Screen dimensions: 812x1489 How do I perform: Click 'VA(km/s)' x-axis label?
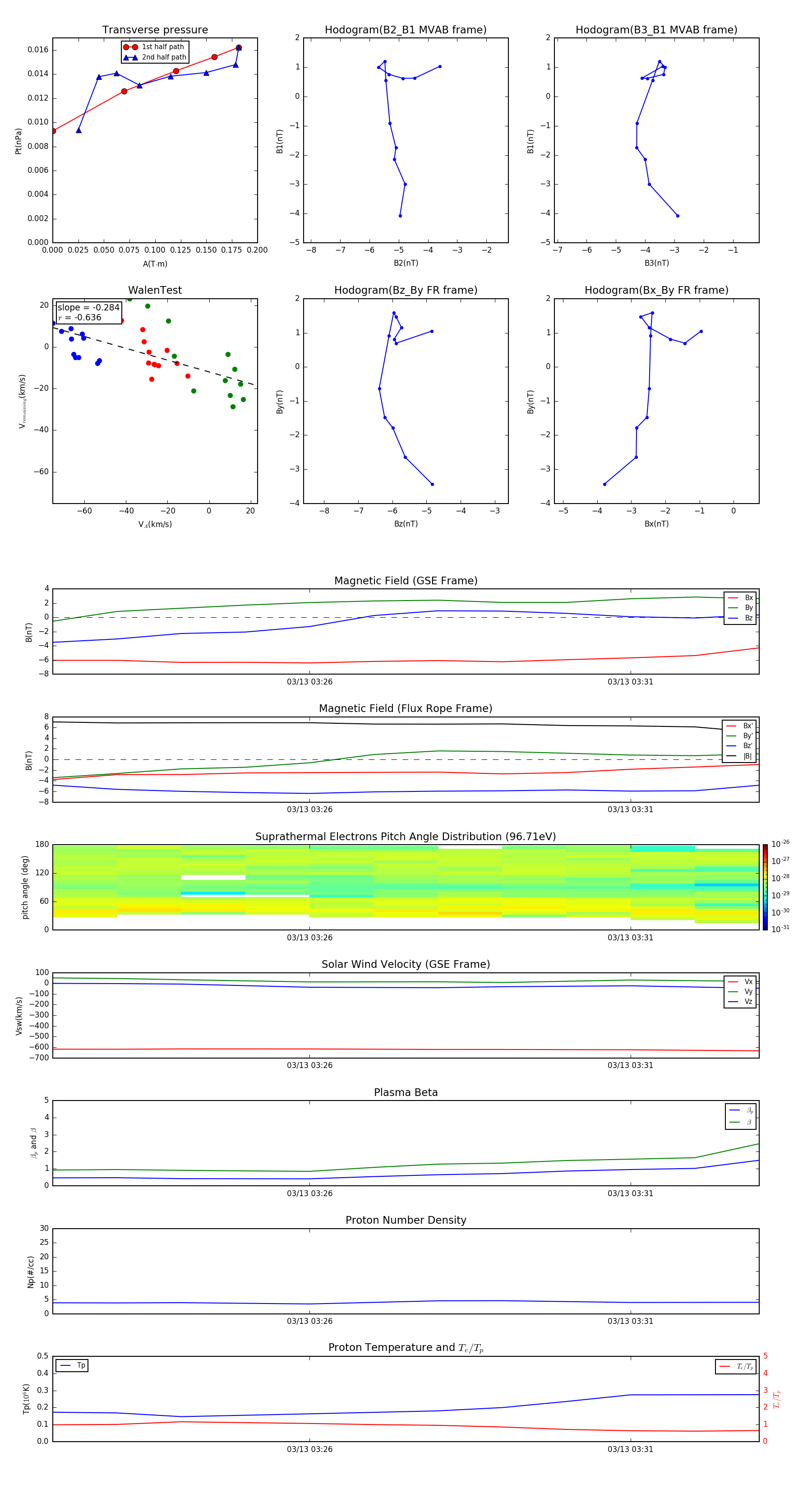(x=155, y=525)
